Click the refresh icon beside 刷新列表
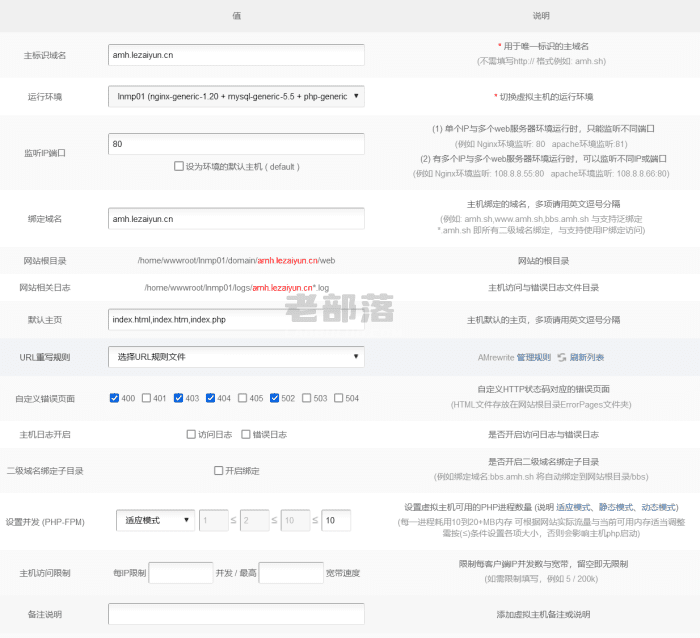 [x=562, y=357]
